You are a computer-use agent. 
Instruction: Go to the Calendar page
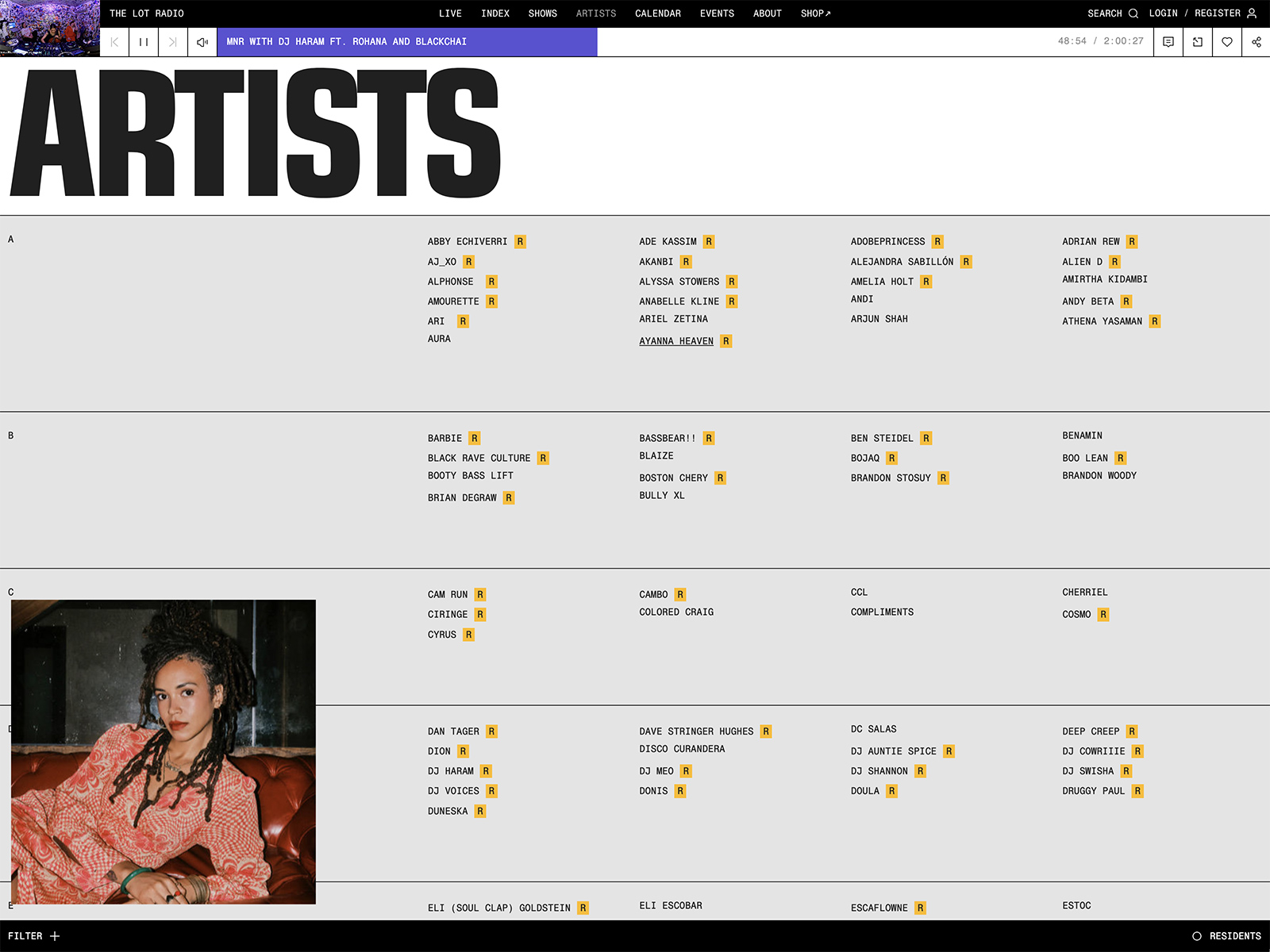click(x=657, y=13)
